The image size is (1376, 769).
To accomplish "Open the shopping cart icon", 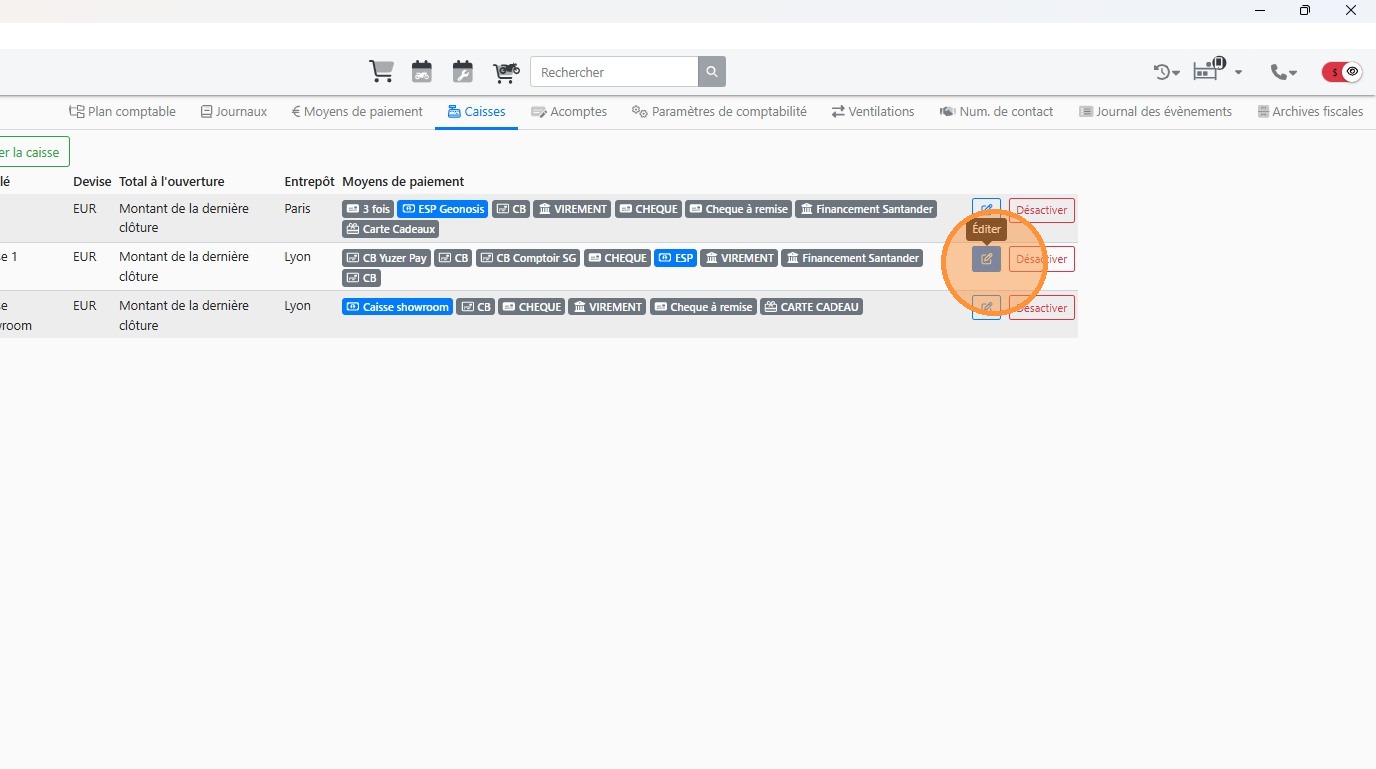I will 381,72.
